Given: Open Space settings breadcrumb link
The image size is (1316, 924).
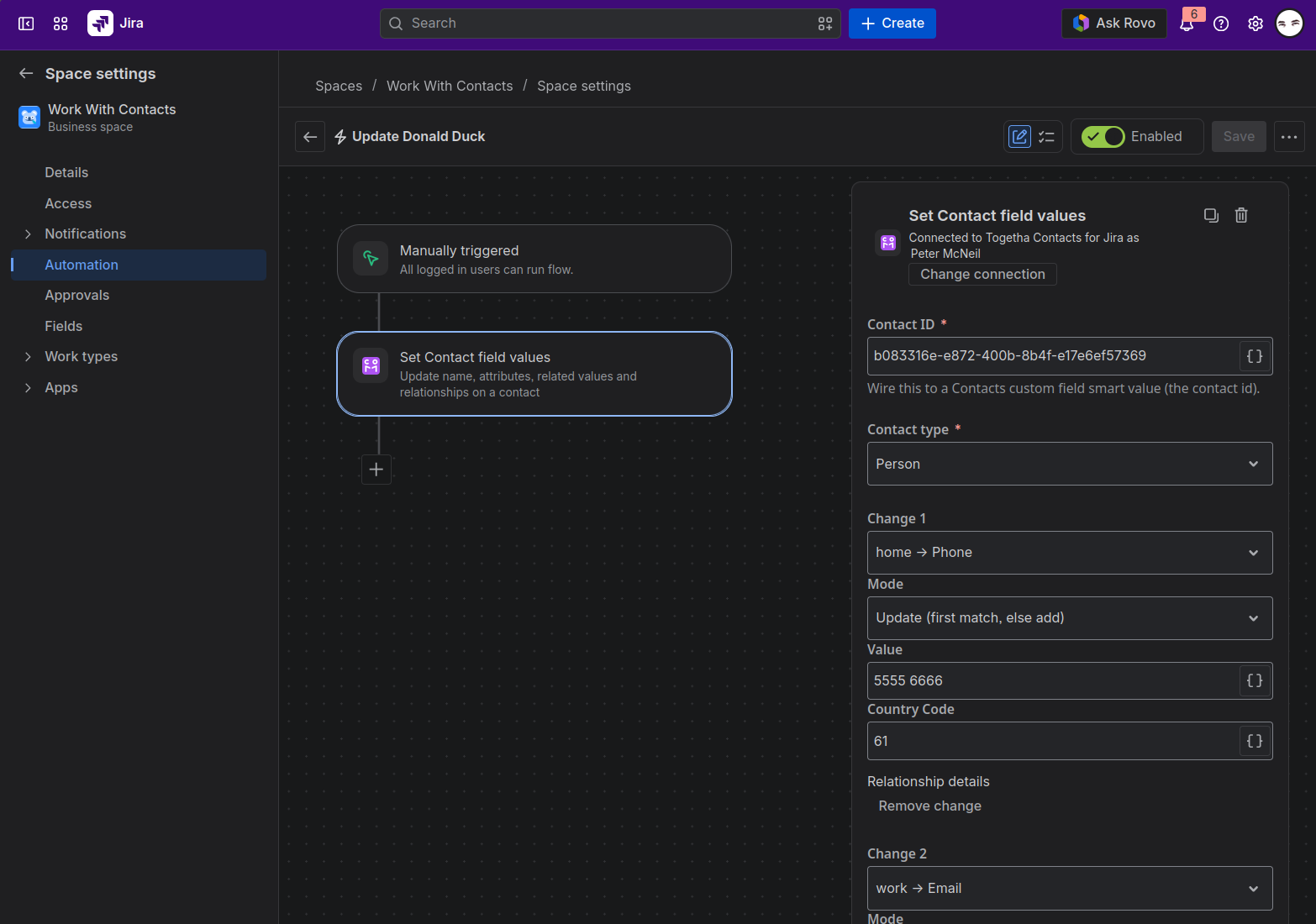Looking at the screenshot, I should (584, 86).
